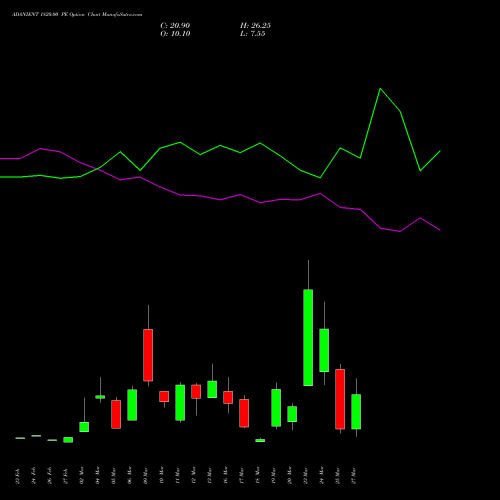
Task: Click the 02 Mar date label
Action: [x=82, y=476]
